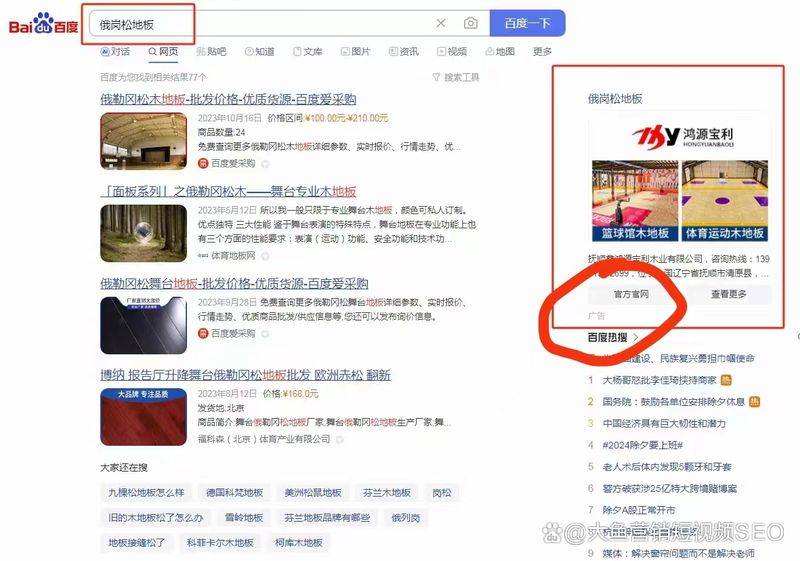Viewport: 800px width, 561px height.
Task: Expand 百度热搜 with the chevron
Action: pyautogui.click(x=636, y=337)
